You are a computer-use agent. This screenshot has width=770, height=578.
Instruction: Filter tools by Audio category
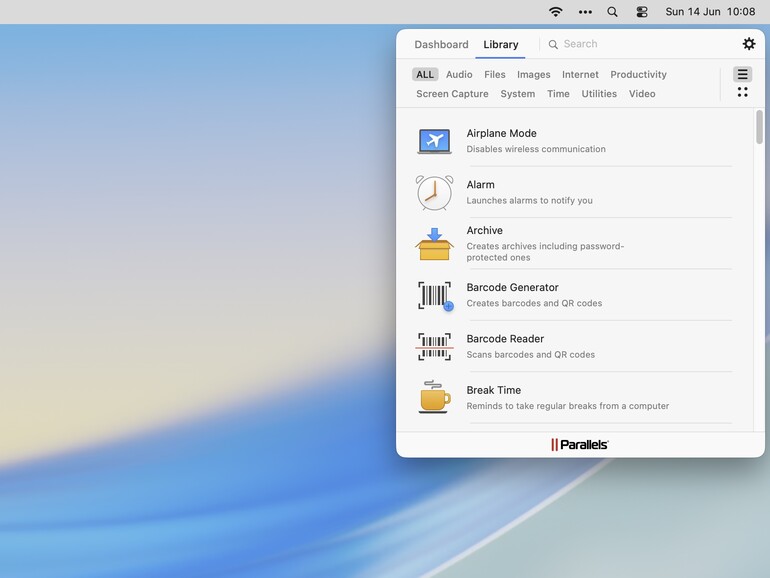tap(459, 74)
